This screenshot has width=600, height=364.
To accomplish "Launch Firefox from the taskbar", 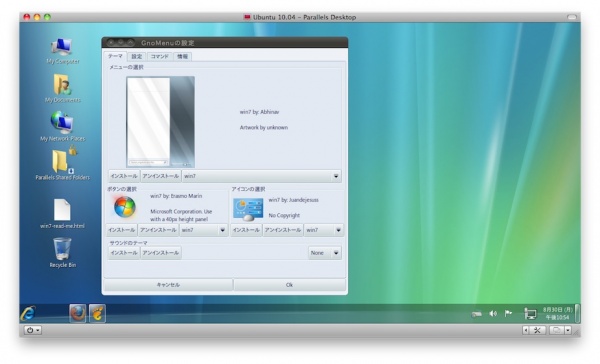I will (x=78, y=313).
